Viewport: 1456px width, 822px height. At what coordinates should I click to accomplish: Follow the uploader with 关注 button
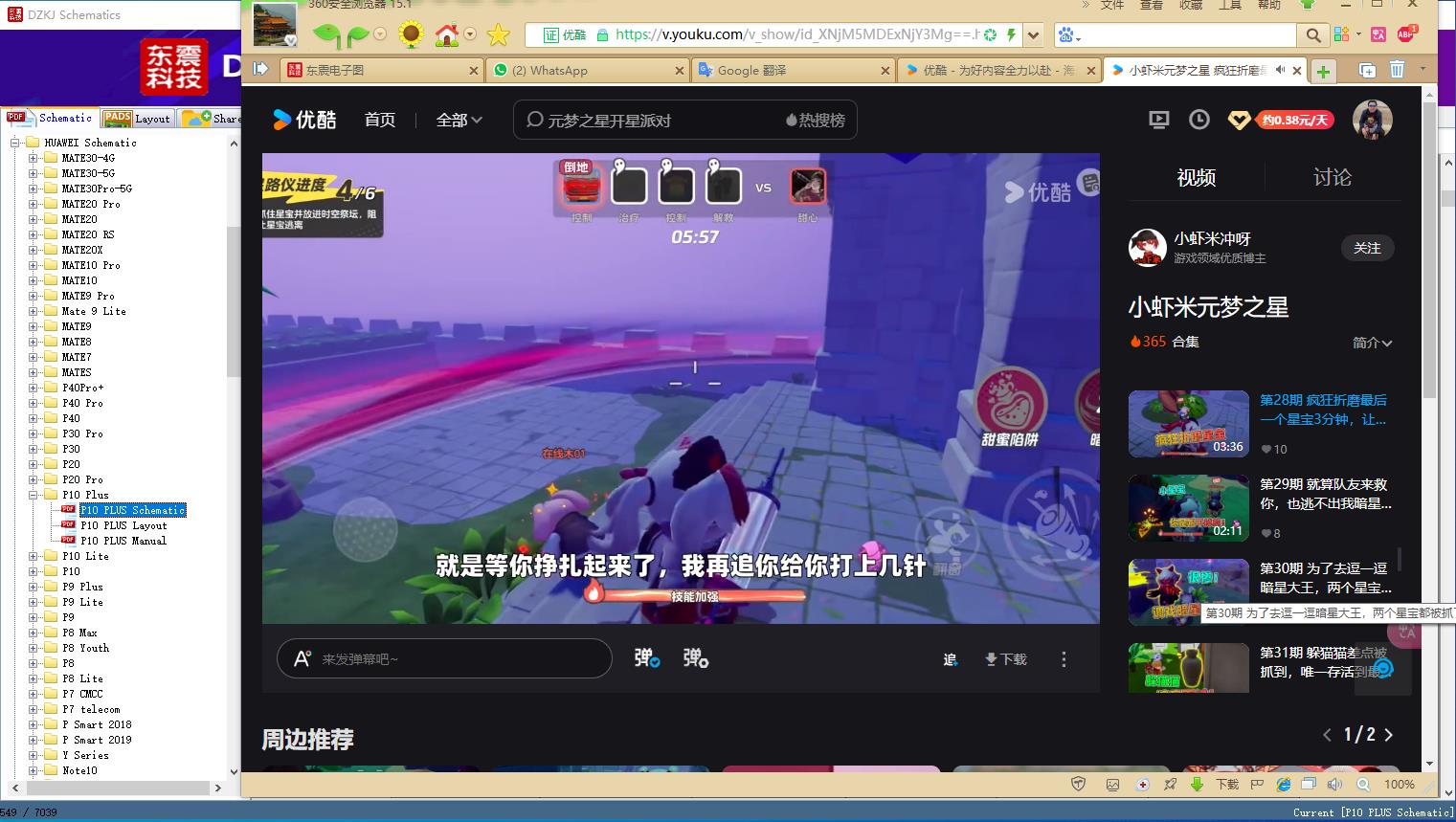[1367, 248]
